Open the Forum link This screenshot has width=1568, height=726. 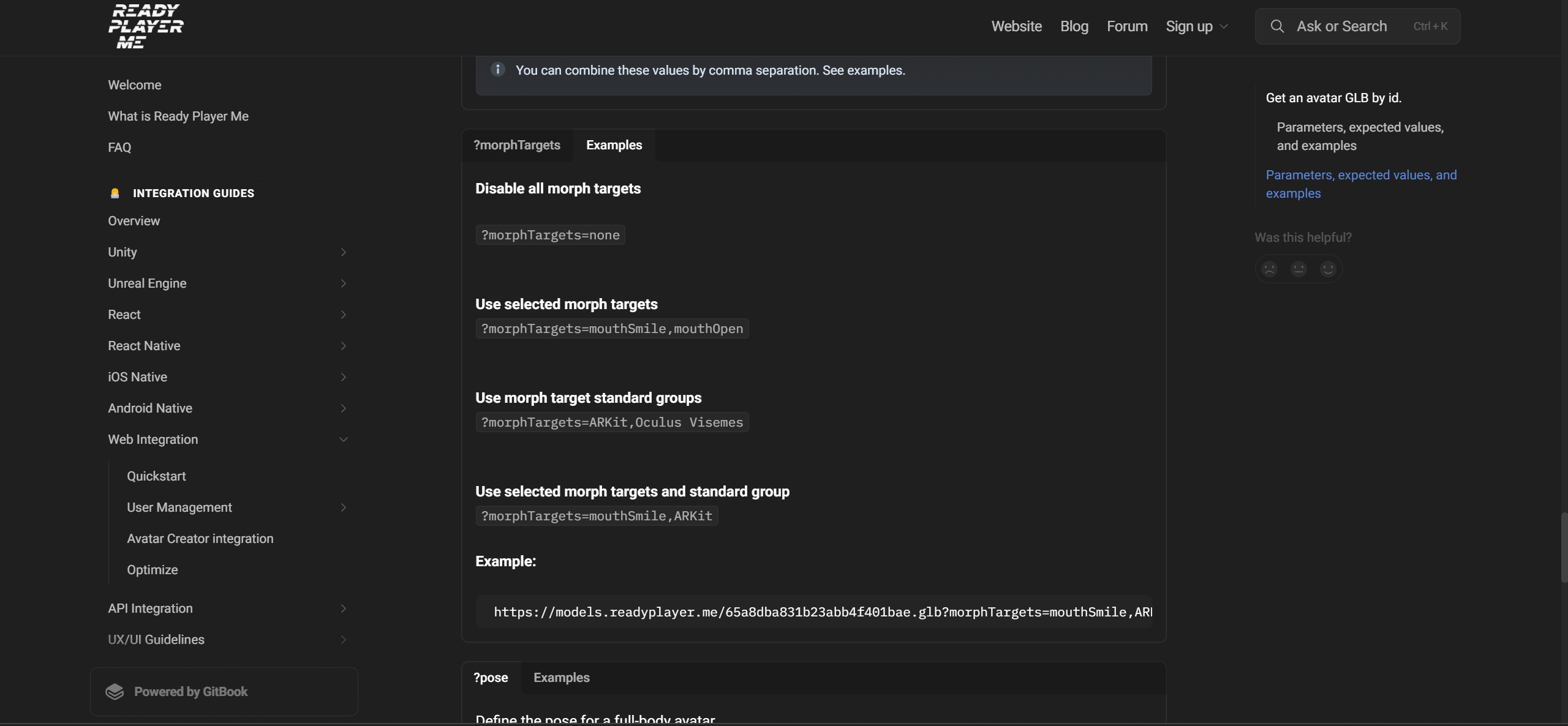point(1126,26)
